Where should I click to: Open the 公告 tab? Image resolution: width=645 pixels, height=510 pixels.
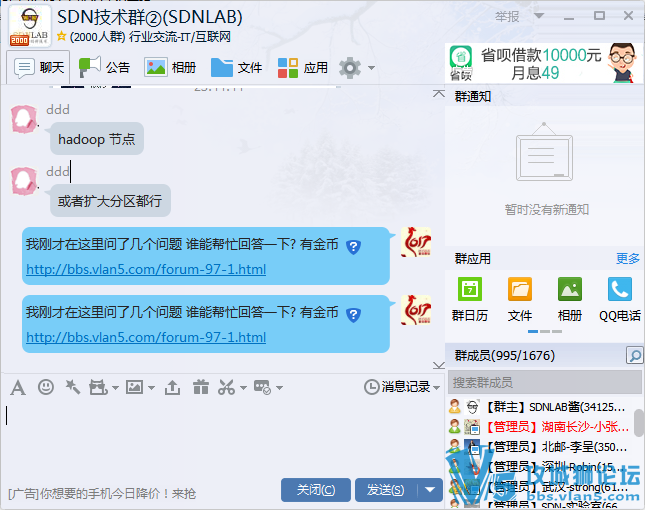coord(104,67)
